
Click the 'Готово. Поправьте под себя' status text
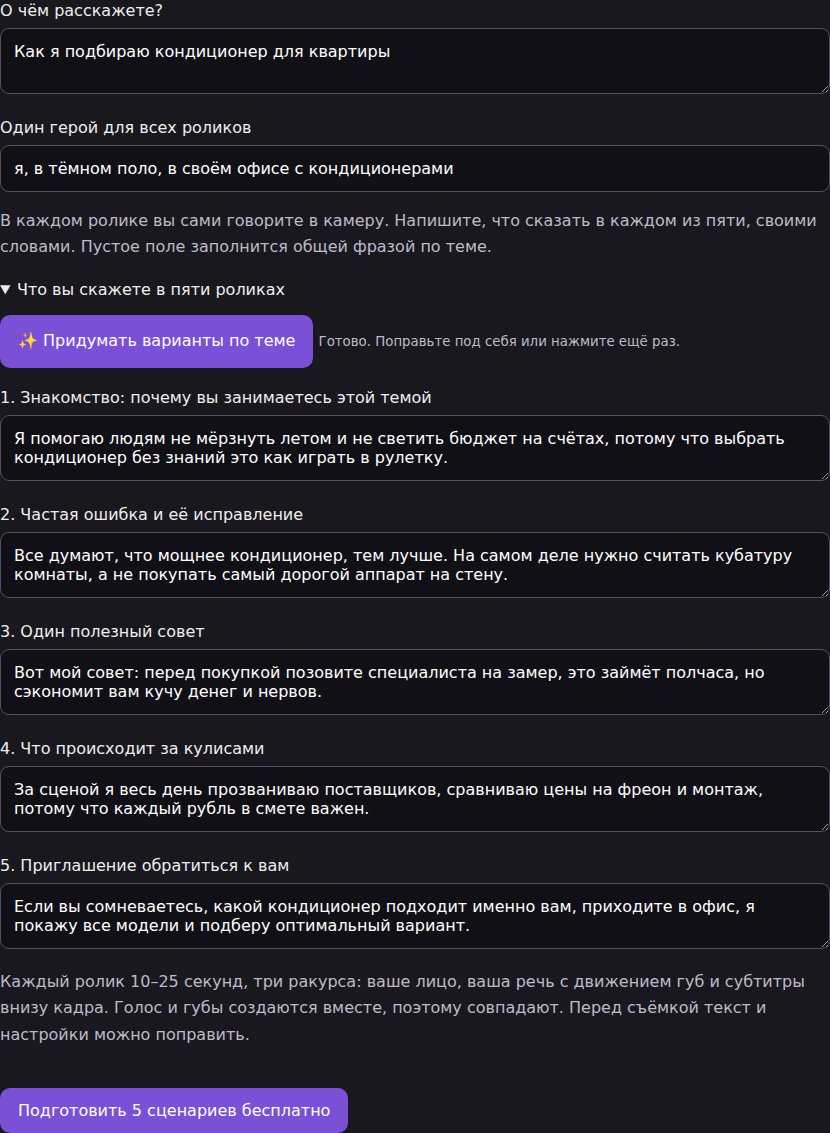(x=499, y=341)
